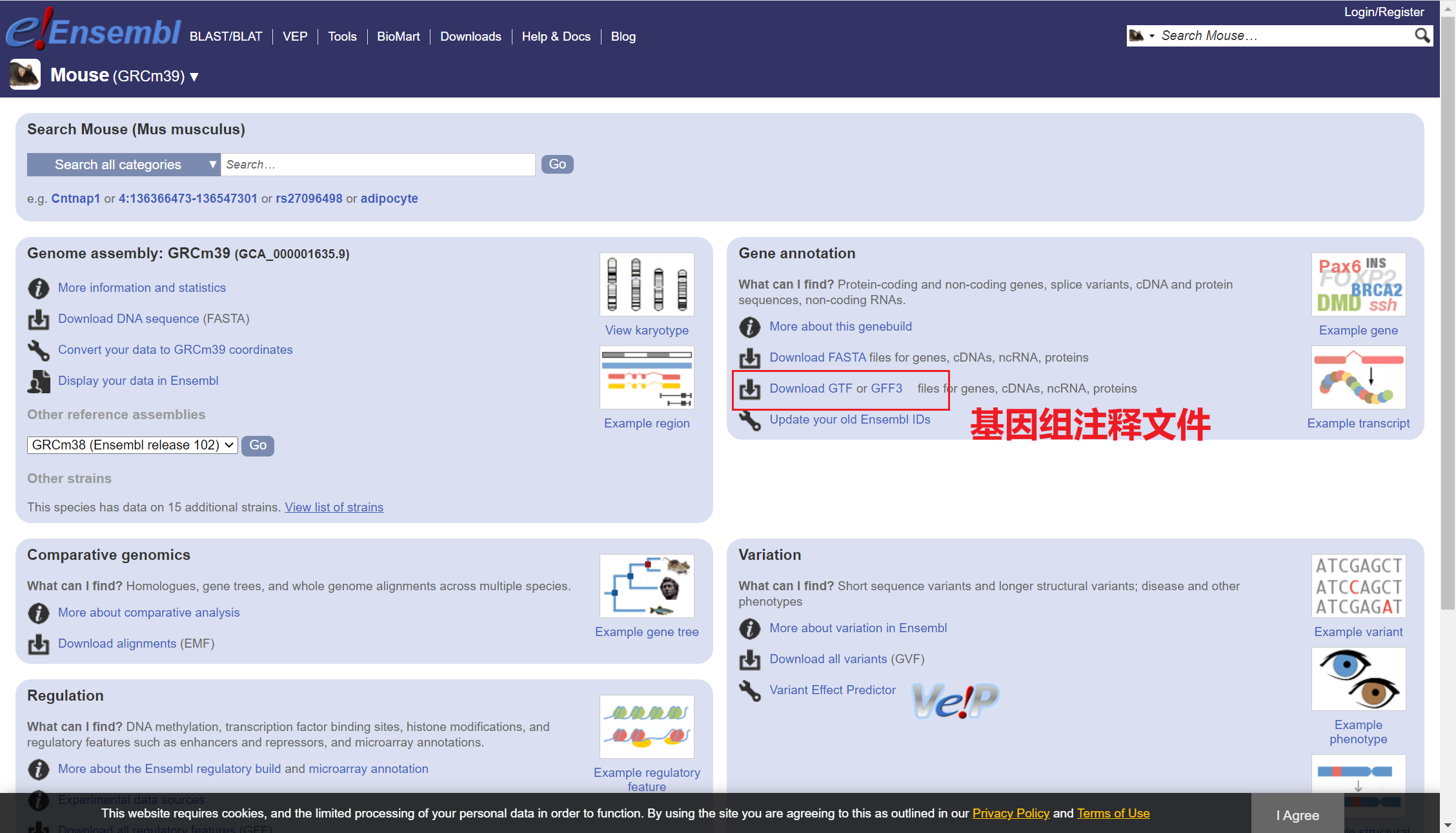
Task: Open VEP in top menu
Action: click(295, 37)
